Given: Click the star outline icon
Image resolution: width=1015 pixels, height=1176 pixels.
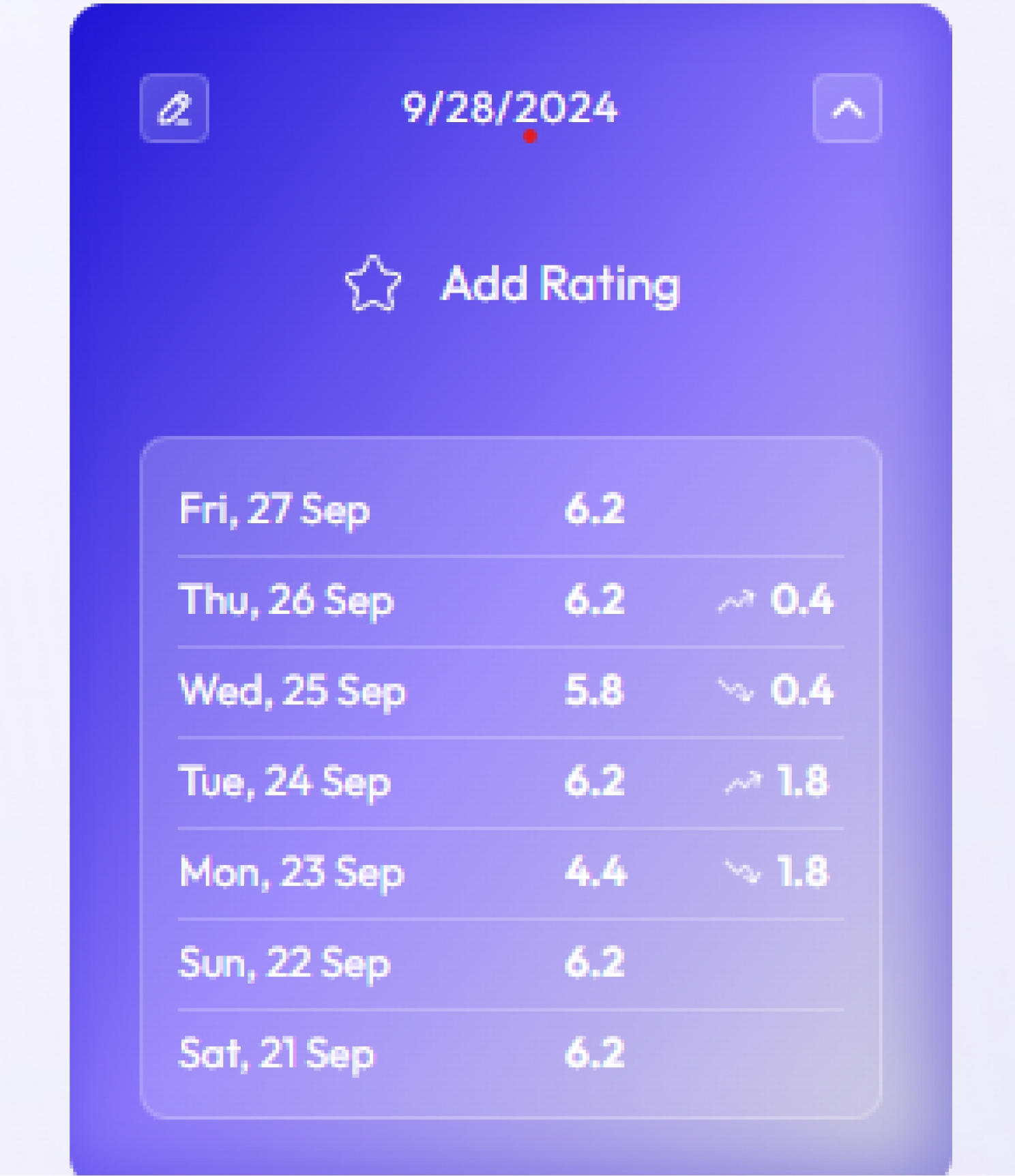Looking at the screenshot, I should pyautogui.click(x=372, y=284).
